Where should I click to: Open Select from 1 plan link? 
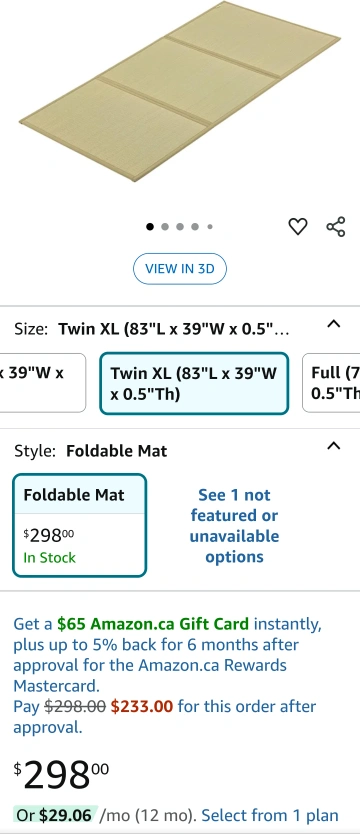click(x=270, y=815)
